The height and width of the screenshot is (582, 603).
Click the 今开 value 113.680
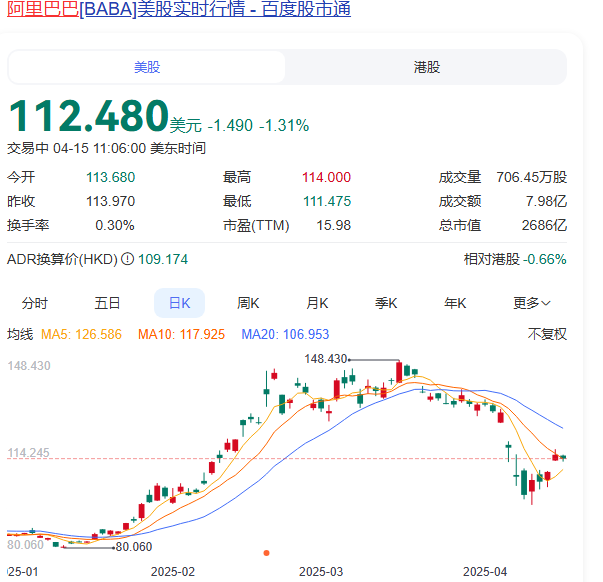(111, 177)
